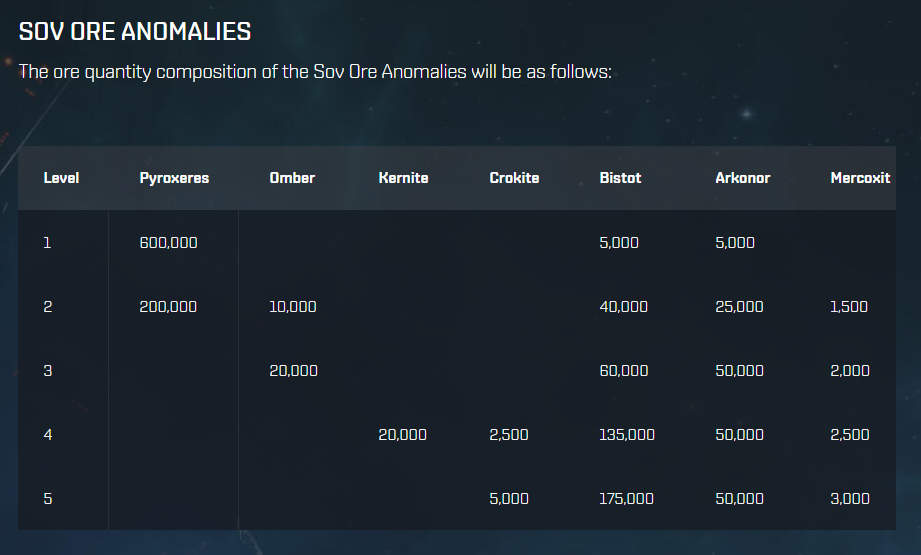This screenshot has height=555, width=921.
Task: Select the 20,000 Kernite value in level 4
Action: [403, 434]
